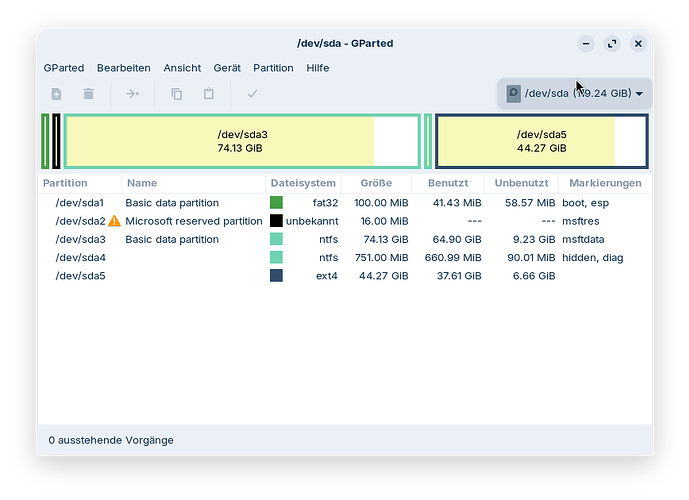Click the Benutzt column header
Viewport: 689px width, 500px height.
tap(448, 183)
